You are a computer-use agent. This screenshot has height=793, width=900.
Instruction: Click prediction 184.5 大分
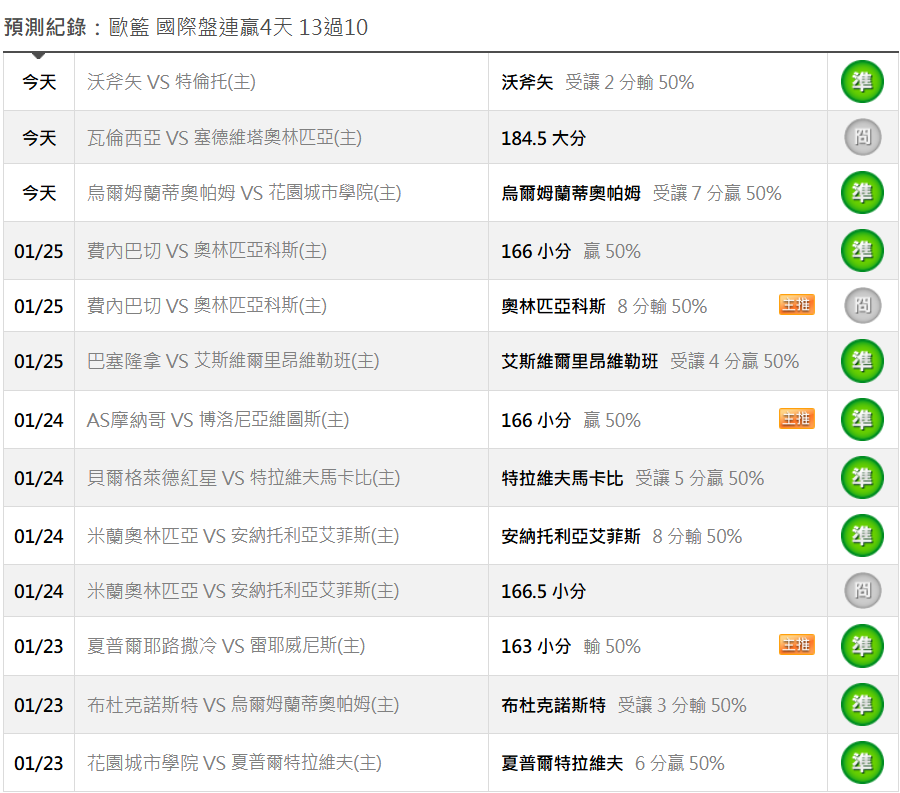tap(543, 138)
